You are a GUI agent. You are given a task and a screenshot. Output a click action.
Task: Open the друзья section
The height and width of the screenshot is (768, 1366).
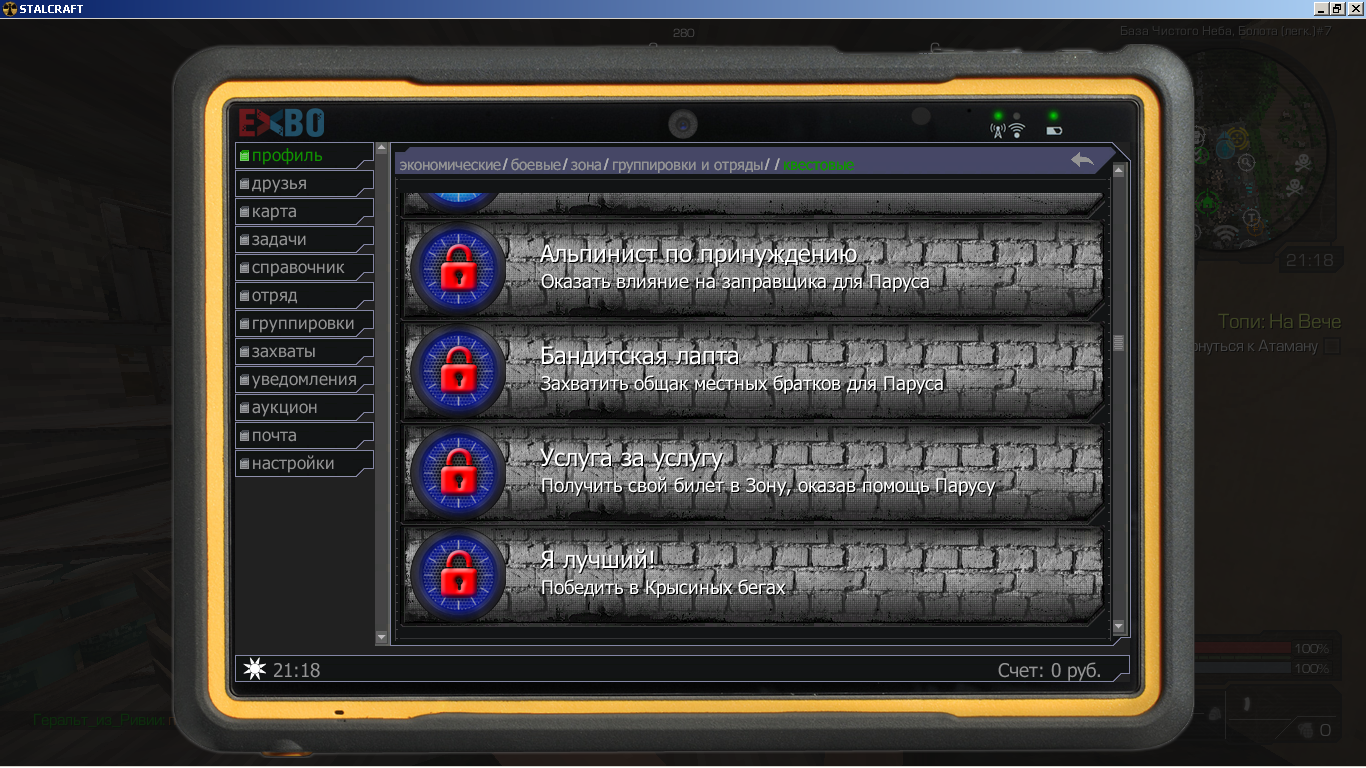304,184
